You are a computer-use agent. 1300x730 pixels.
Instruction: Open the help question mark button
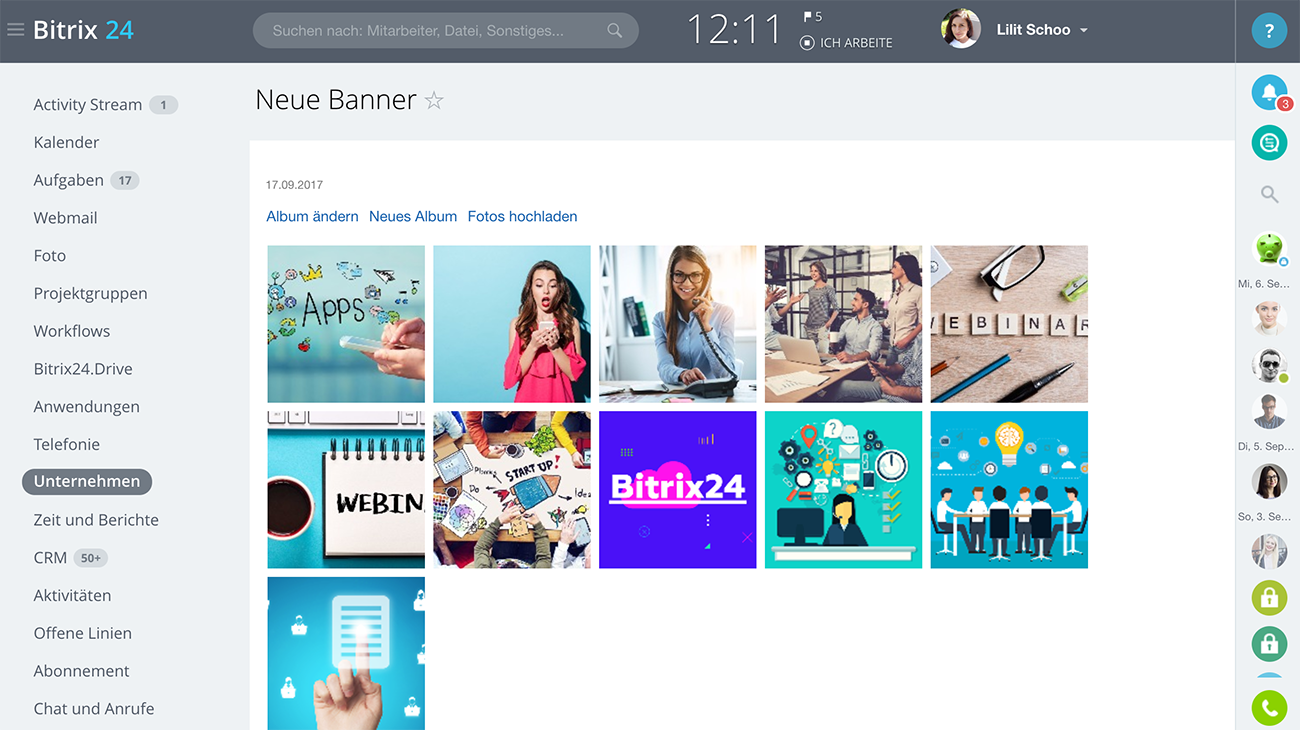(x=1269, y=31)
